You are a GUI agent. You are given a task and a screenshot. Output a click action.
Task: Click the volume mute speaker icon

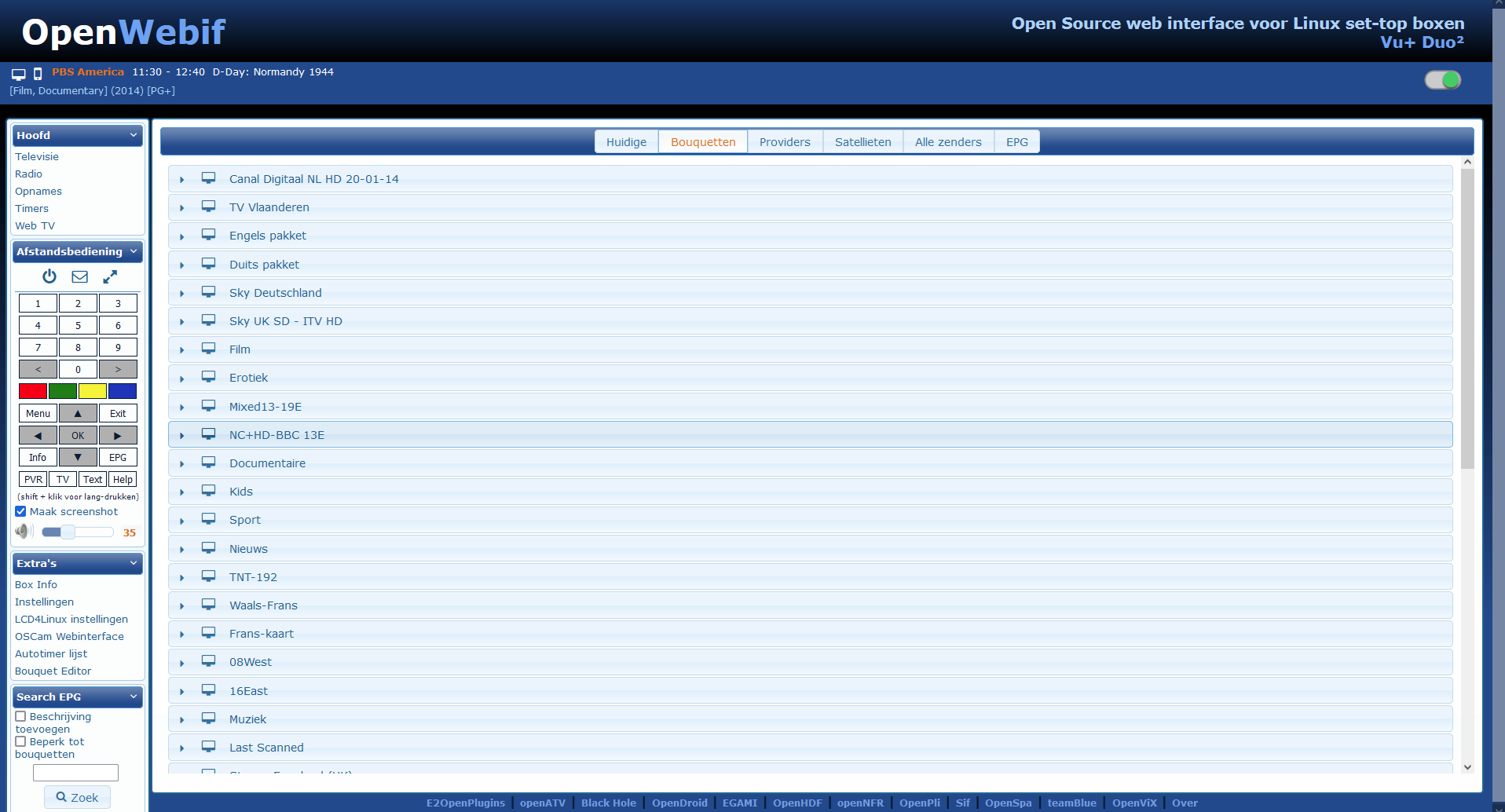coord(23,532)
